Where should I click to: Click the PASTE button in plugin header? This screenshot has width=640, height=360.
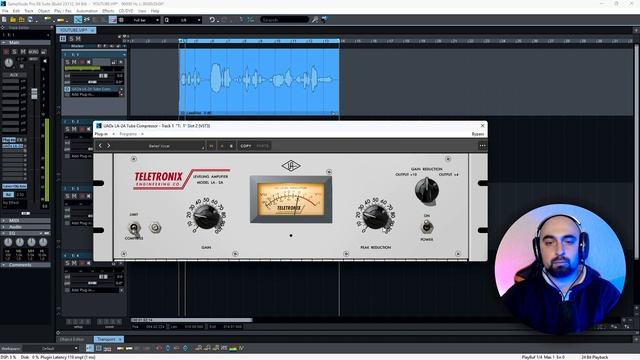coord(262,146)
